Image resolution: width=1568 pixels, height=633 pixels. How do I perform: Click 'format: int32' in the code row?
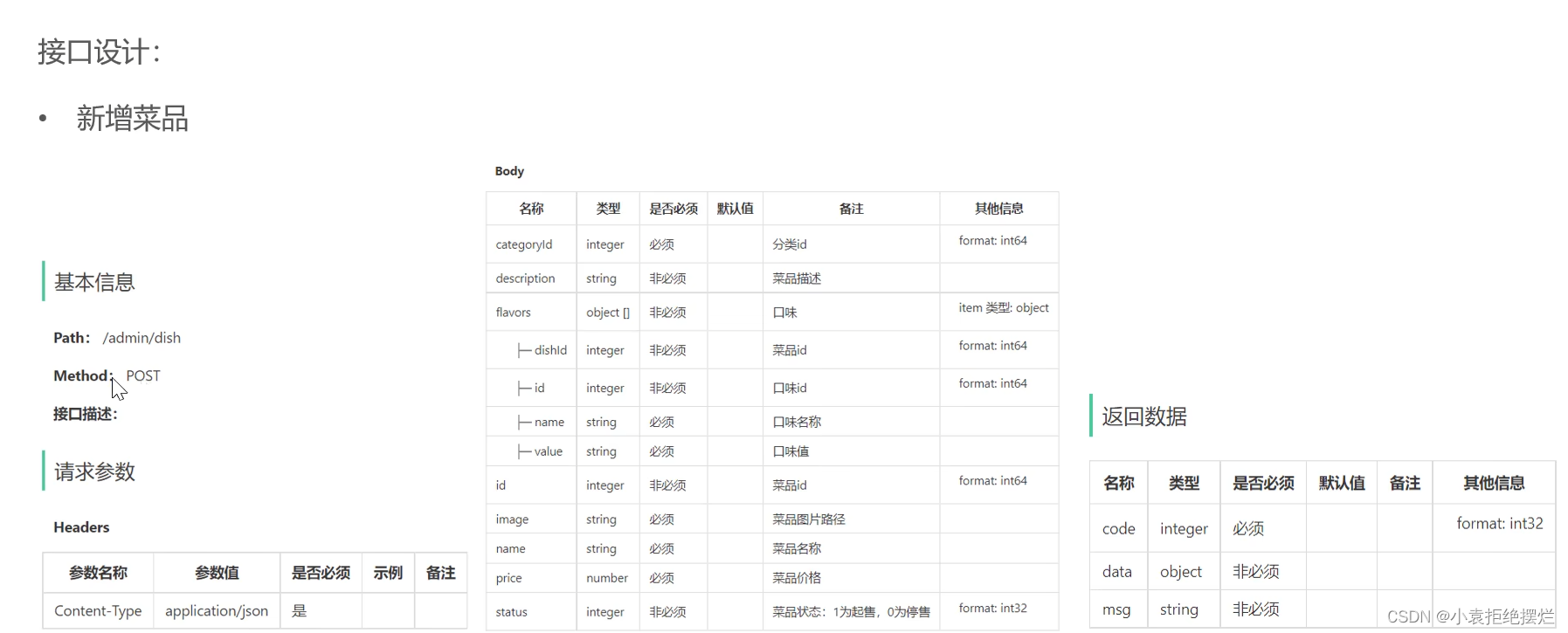(1500, 524)
